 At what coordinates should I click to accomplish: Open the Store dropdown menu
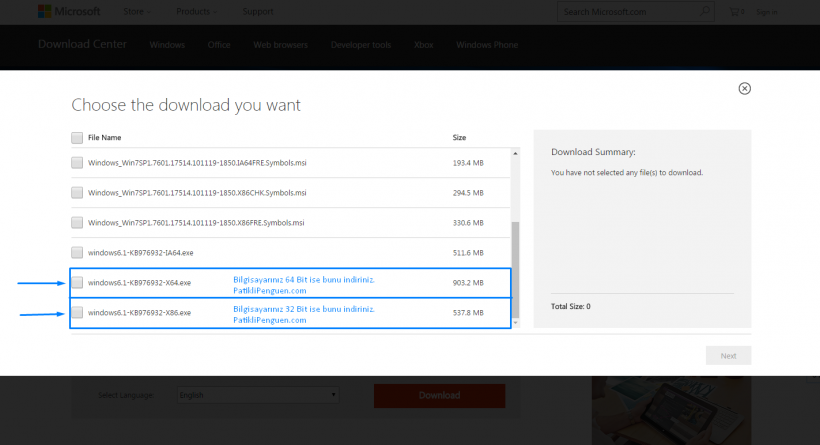(137, 12)
